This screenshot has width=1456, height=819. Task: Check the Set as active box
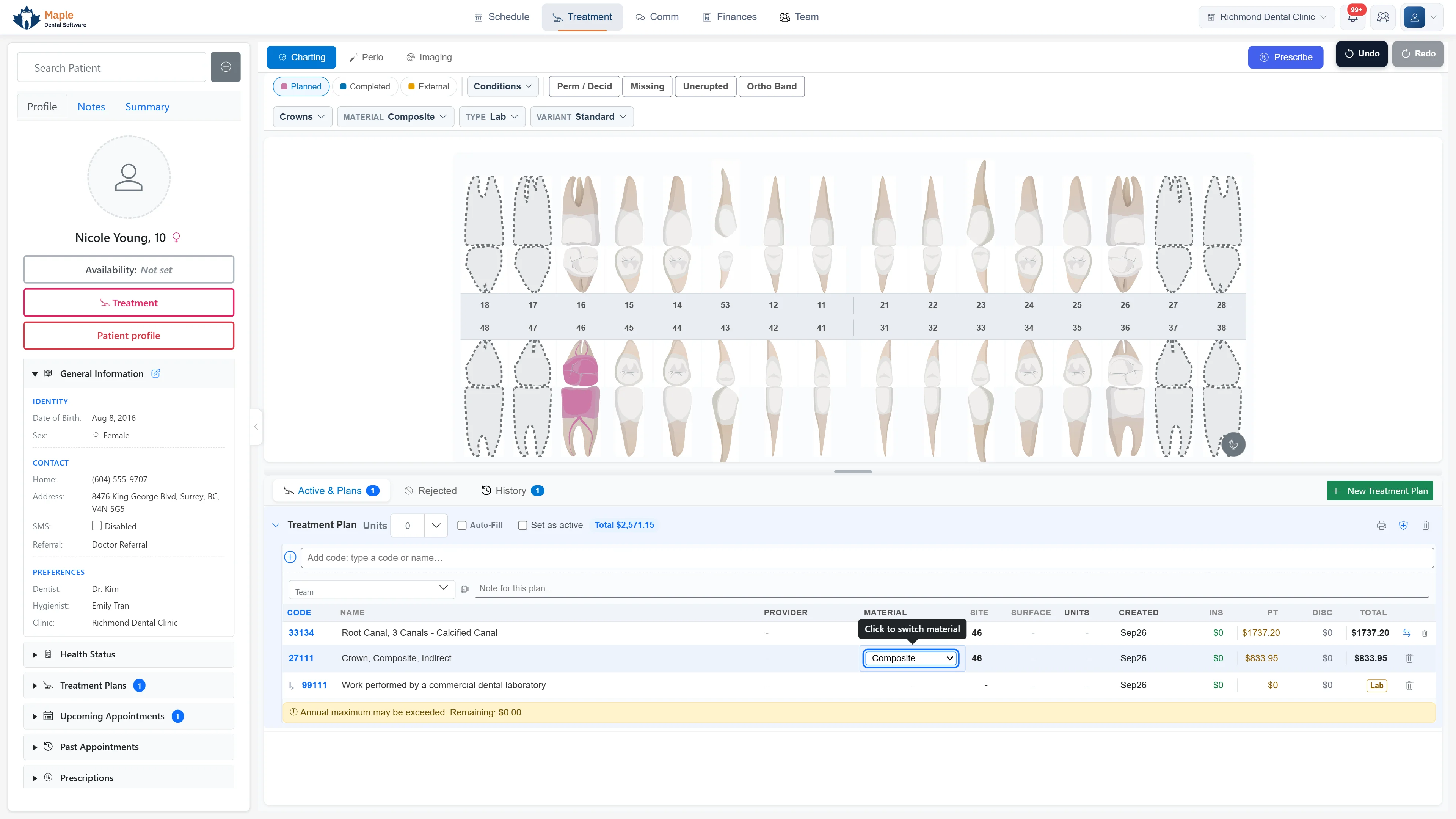pyautogui.click(x=523, y=525)
